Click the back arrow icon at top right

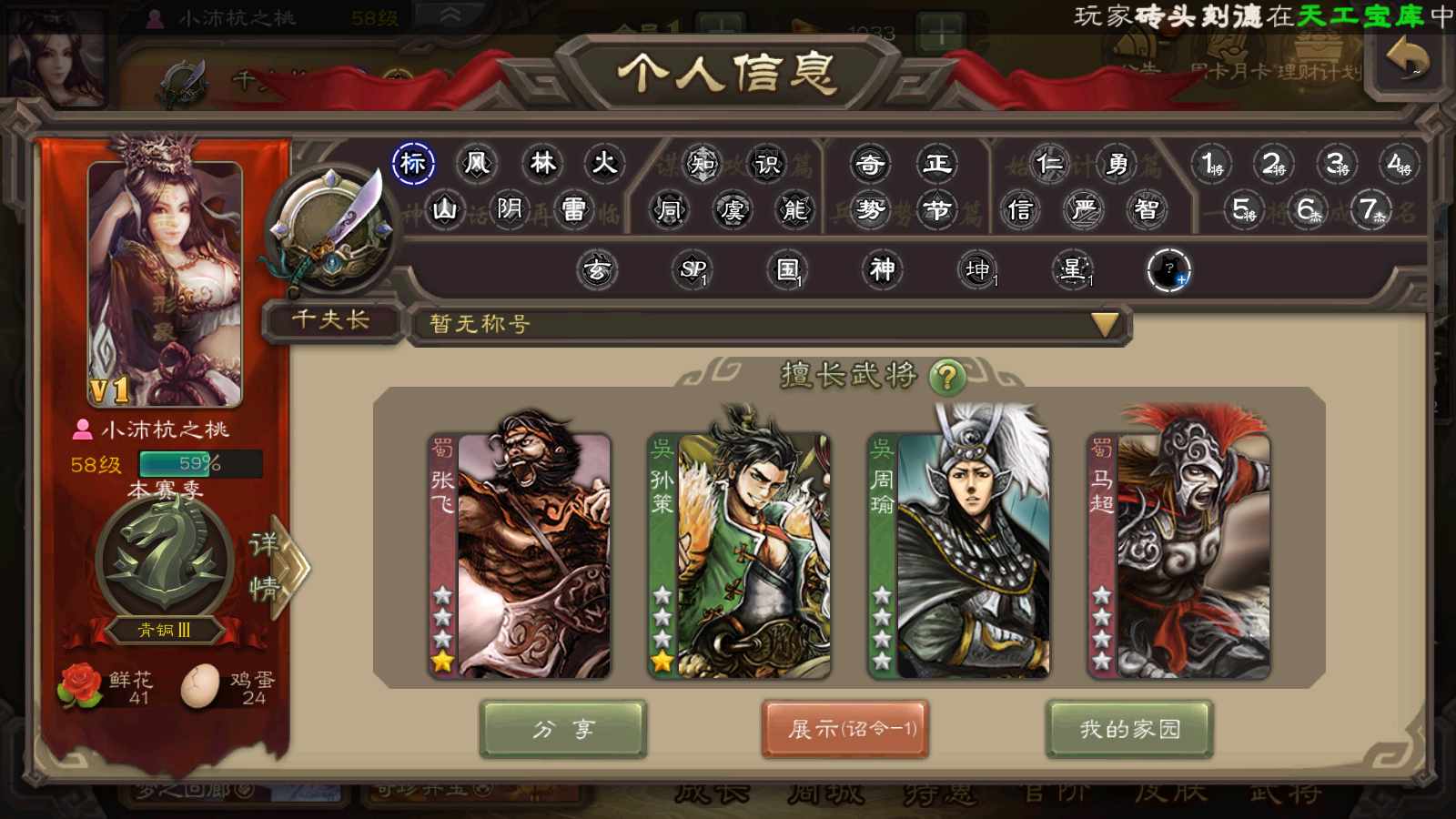pyautogui.click(x=1408, y=58)
